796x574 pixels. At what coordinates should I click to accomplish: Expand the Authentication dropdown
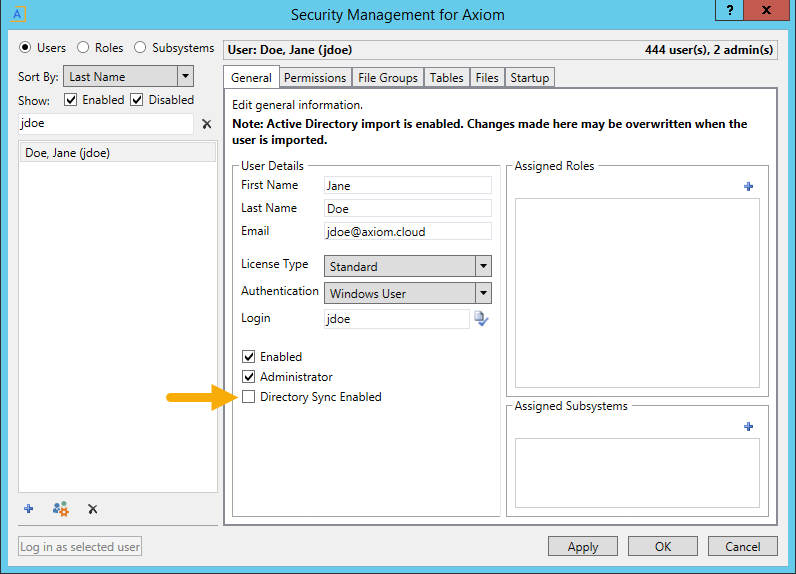tap(408, 293)
